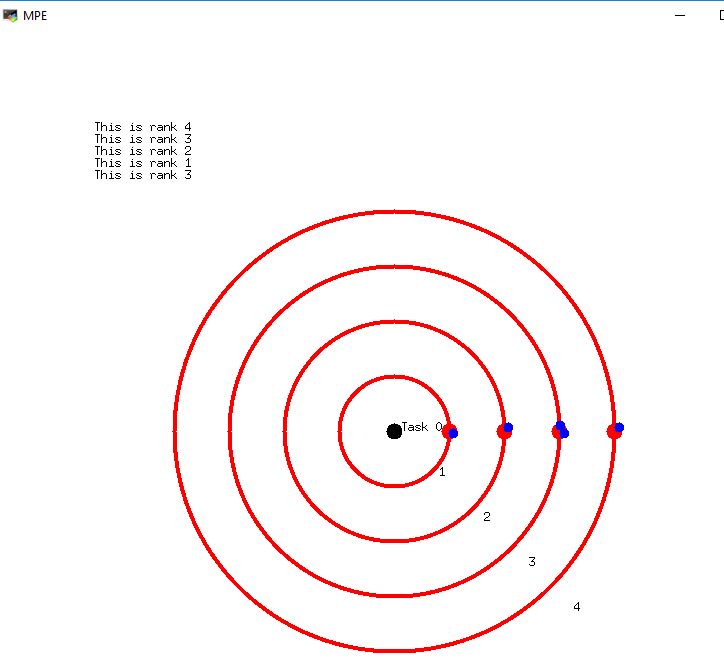
Task: Click the blue dot on innermost ring
Action: 453,434
